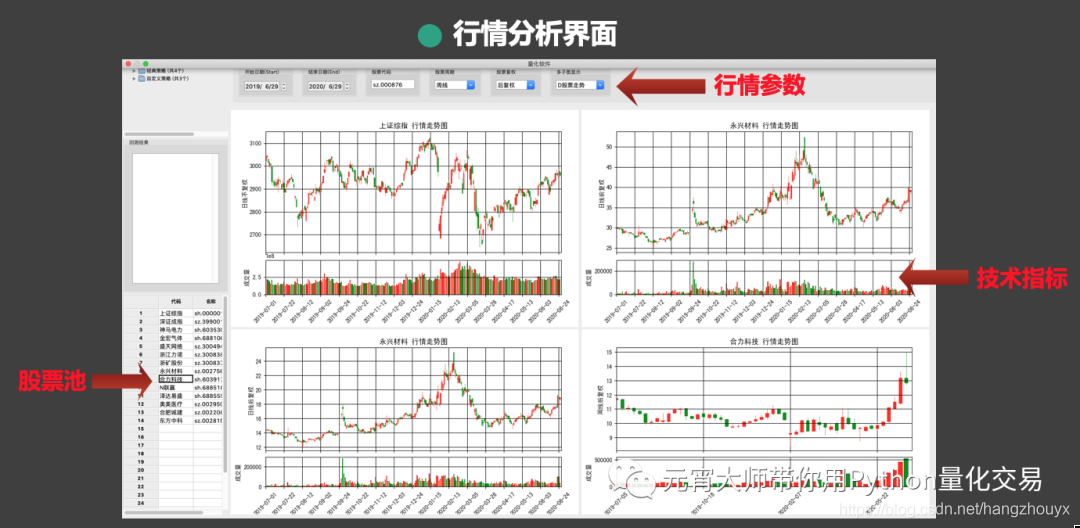Select the 自定义策略 folder icon
Image resolution: width=1080 pixels, height=528 pixels.
[141, 78]
